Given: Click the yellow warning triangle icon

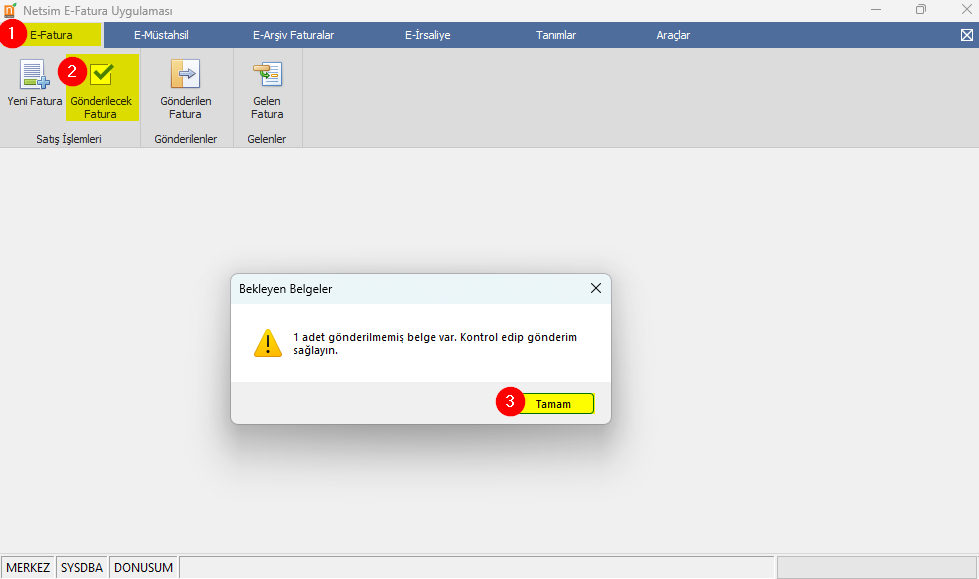Looking at the screenshot, I should tap(268, 343).
